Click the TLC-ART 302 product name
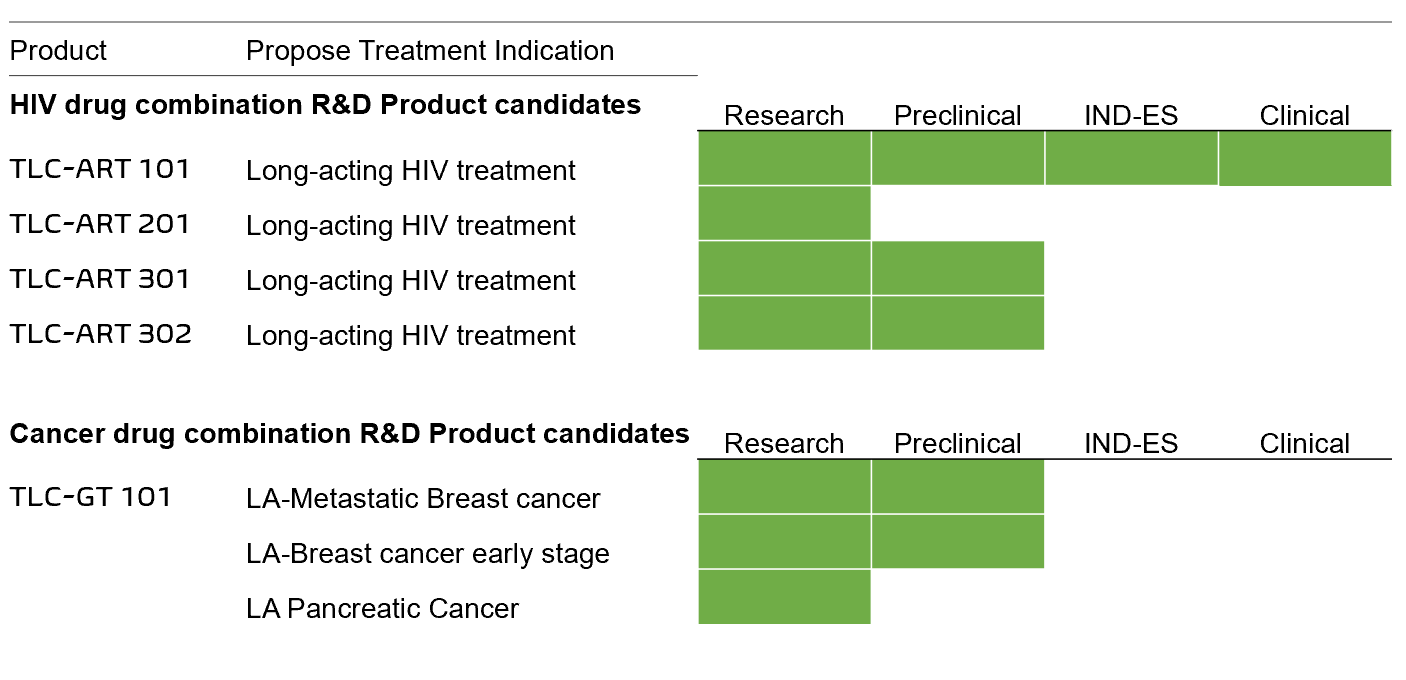This screenshot has height=680, width=1406. tap(100, 334)
